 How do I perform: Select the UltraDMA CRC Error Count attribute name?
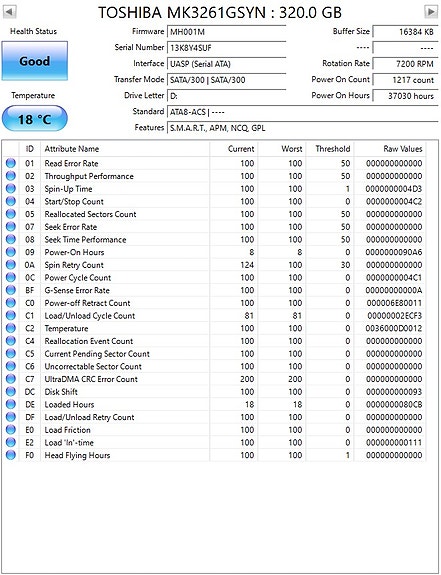pos(91,379)
